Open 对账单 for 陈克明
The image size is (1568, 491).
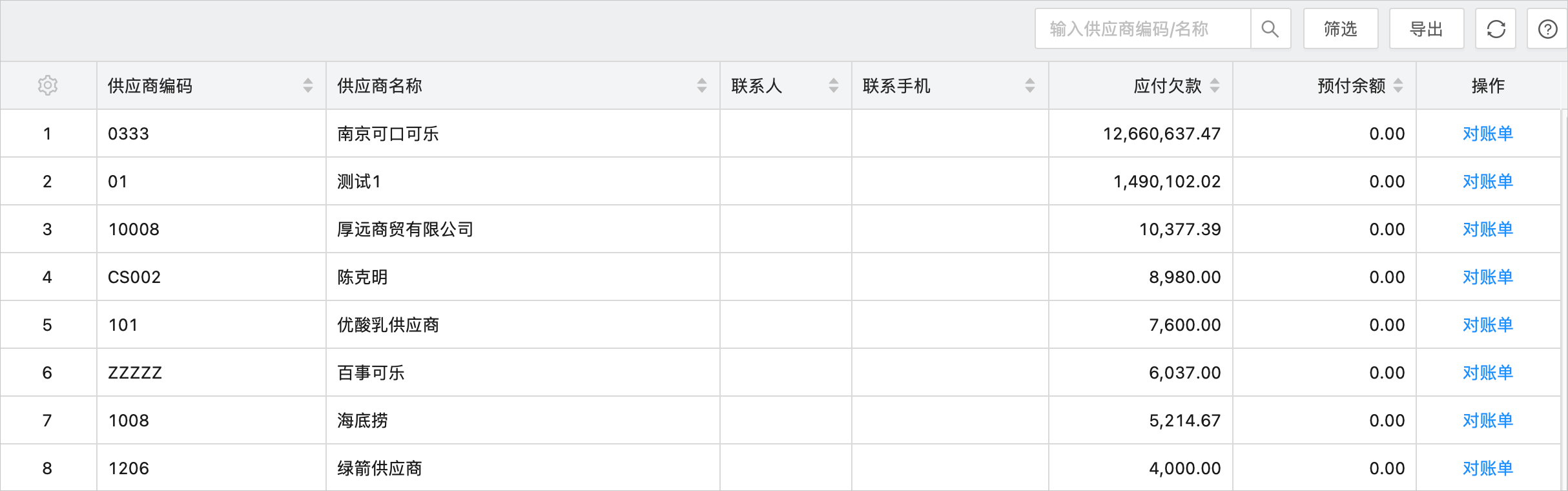click(1488, 277)
